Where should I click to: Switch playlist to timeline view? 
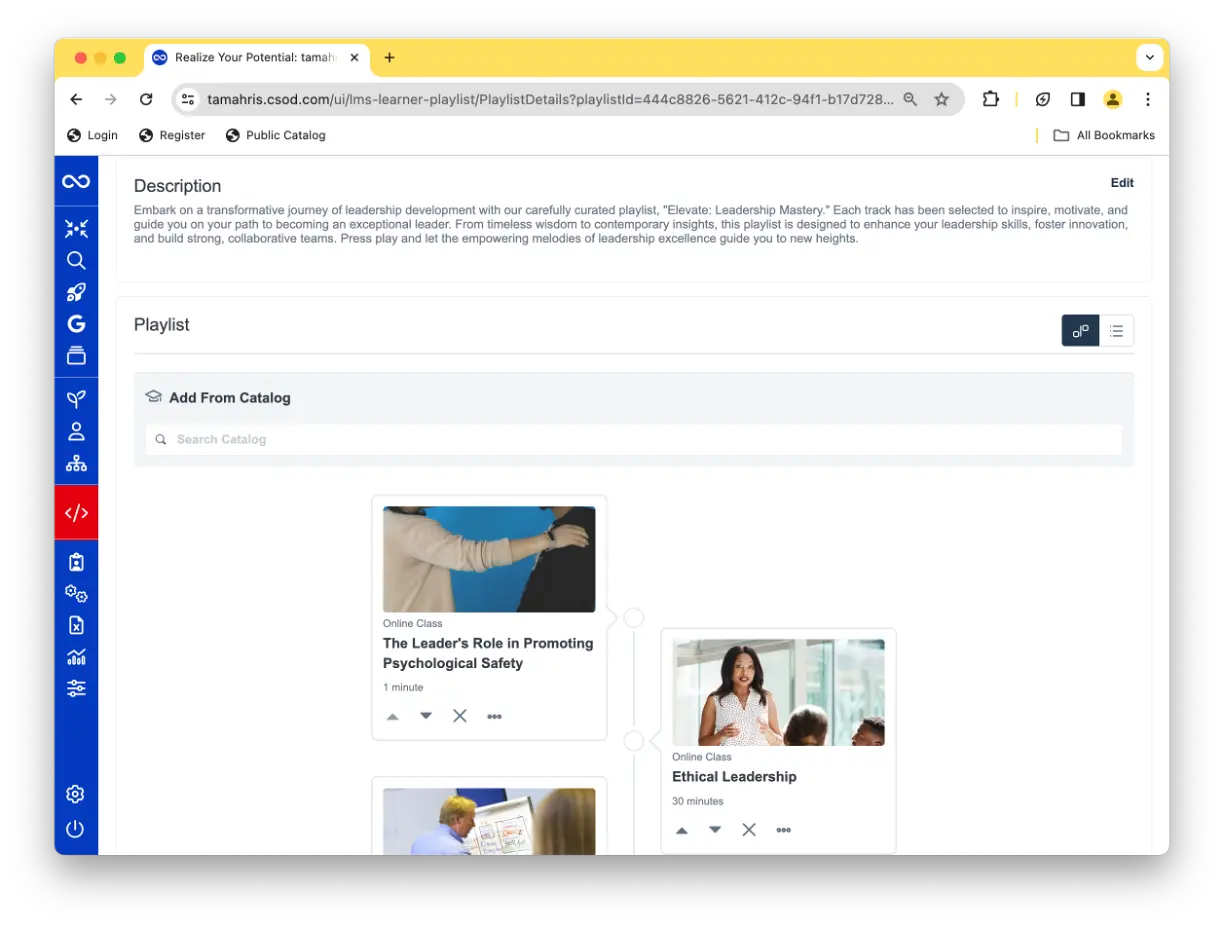1080,331
